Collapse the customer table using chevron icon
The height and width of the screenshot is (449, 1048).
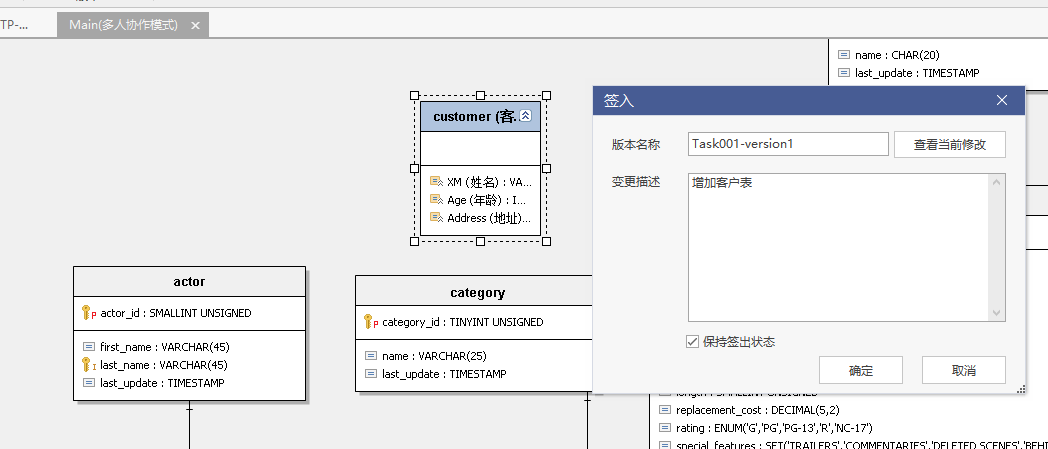pos(525,116)
